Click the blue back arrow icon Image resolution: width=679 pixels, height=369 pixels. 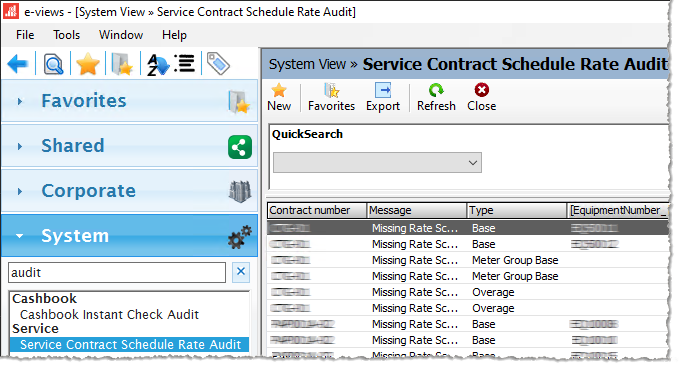18,65
